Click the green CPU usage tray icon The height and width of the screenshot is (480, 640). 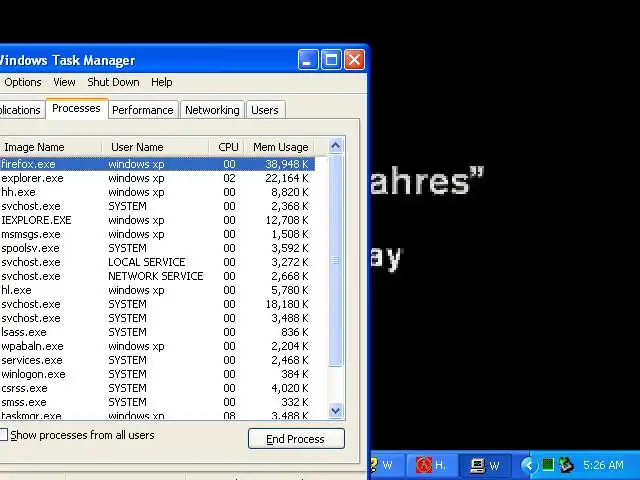click(547, 464)
